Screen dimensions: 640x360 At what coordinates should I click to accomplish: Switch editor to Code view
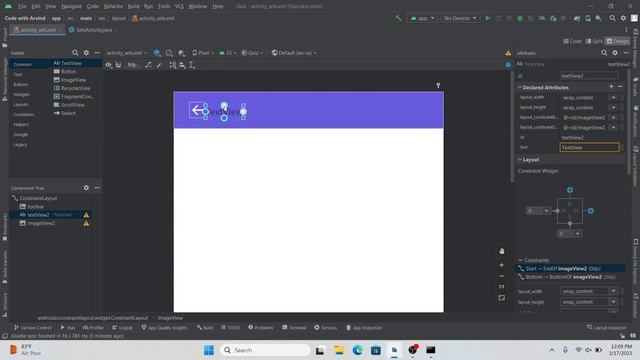[x=573, y=41]
